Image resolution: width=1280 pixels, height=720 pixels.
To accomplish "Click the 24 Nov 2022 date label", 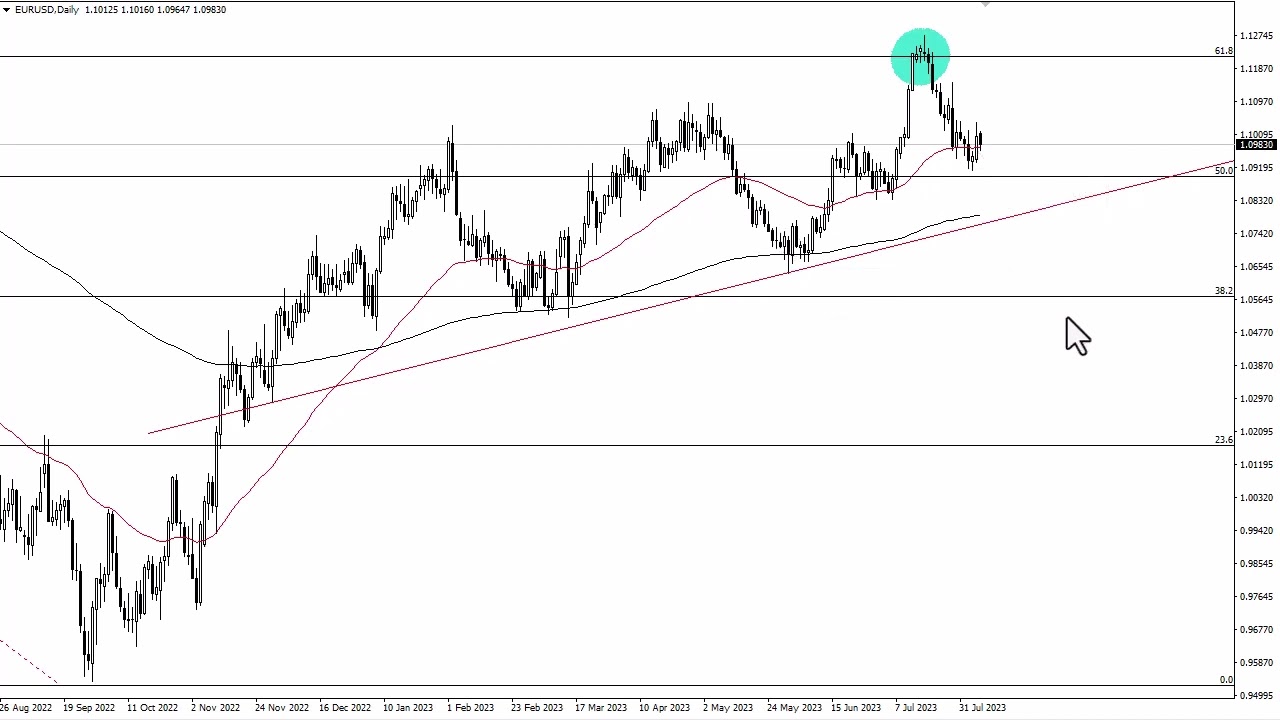I will pyautogui.click(x=281, y=708).
